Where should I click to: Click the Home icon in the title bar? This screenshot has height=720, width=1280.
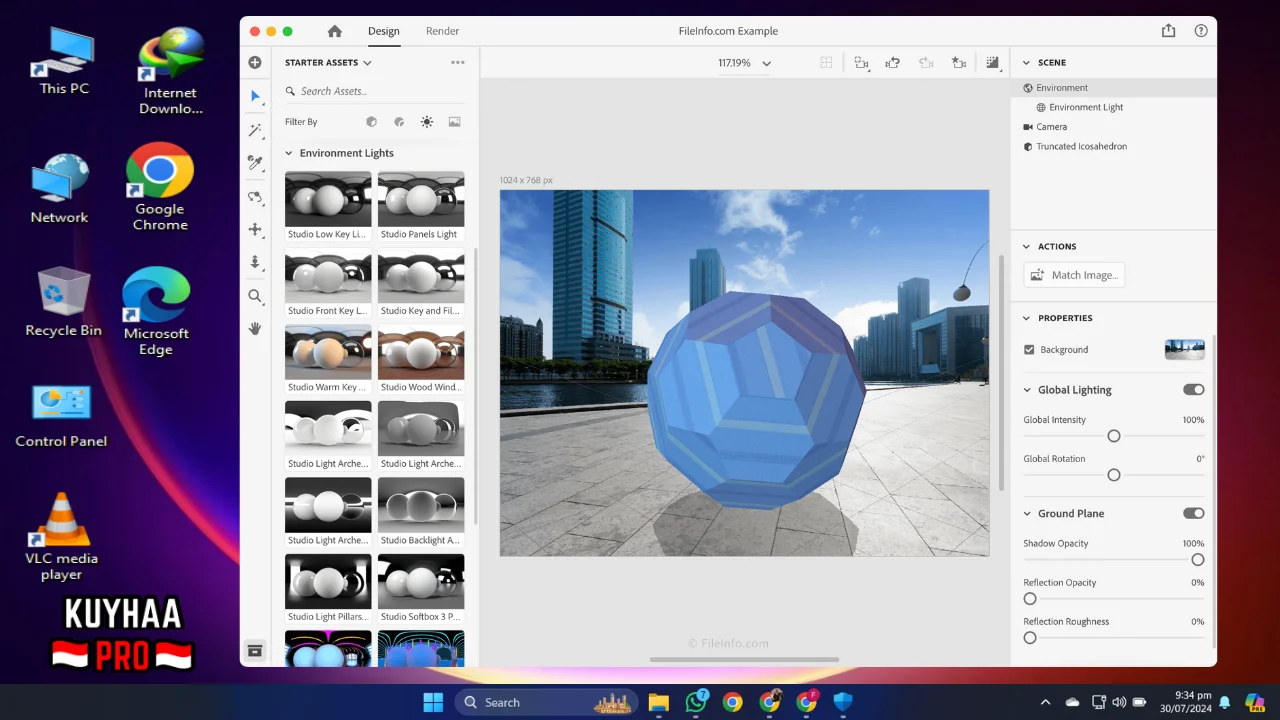pyautogui.click(x=334, y=31)
